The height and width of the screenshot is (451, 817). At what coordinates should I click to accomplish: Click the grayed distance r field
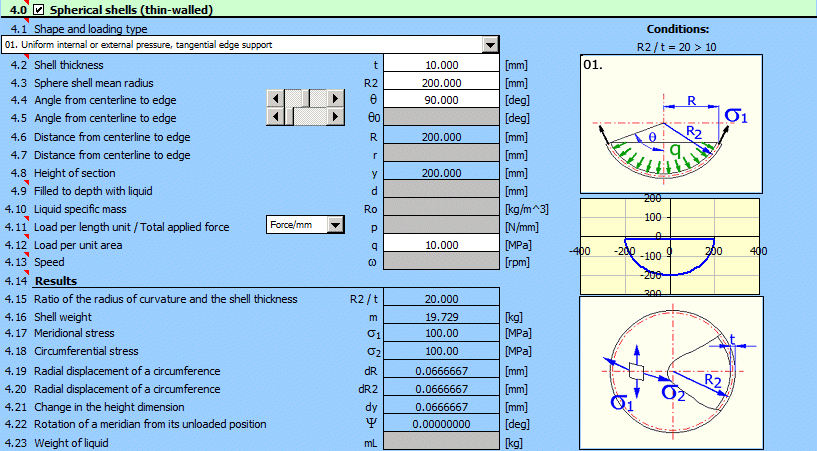point(441,155)
